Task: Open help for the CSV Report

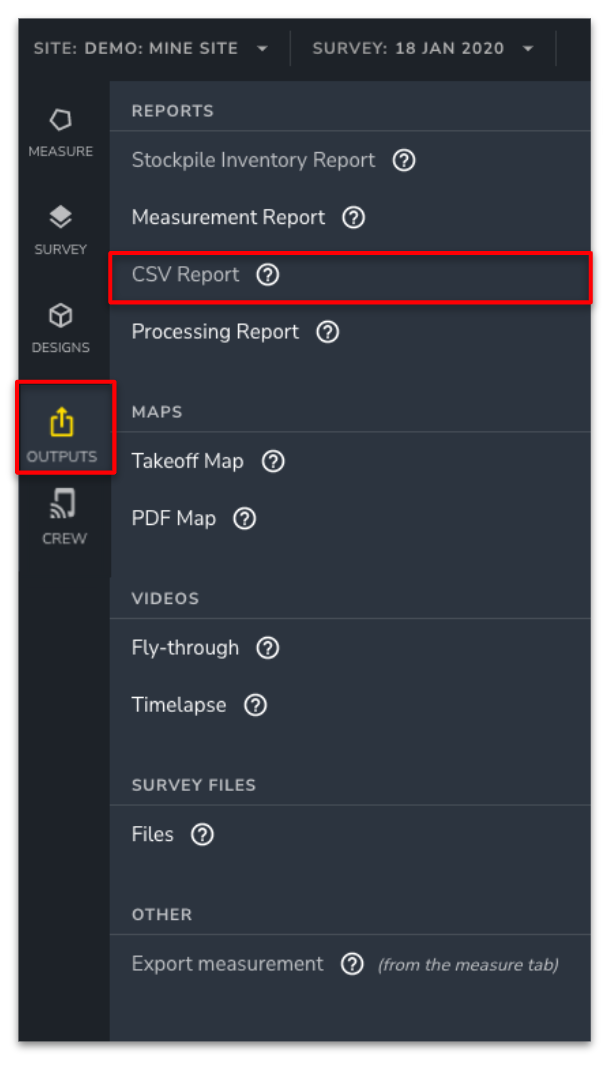Action: point(267,275)
